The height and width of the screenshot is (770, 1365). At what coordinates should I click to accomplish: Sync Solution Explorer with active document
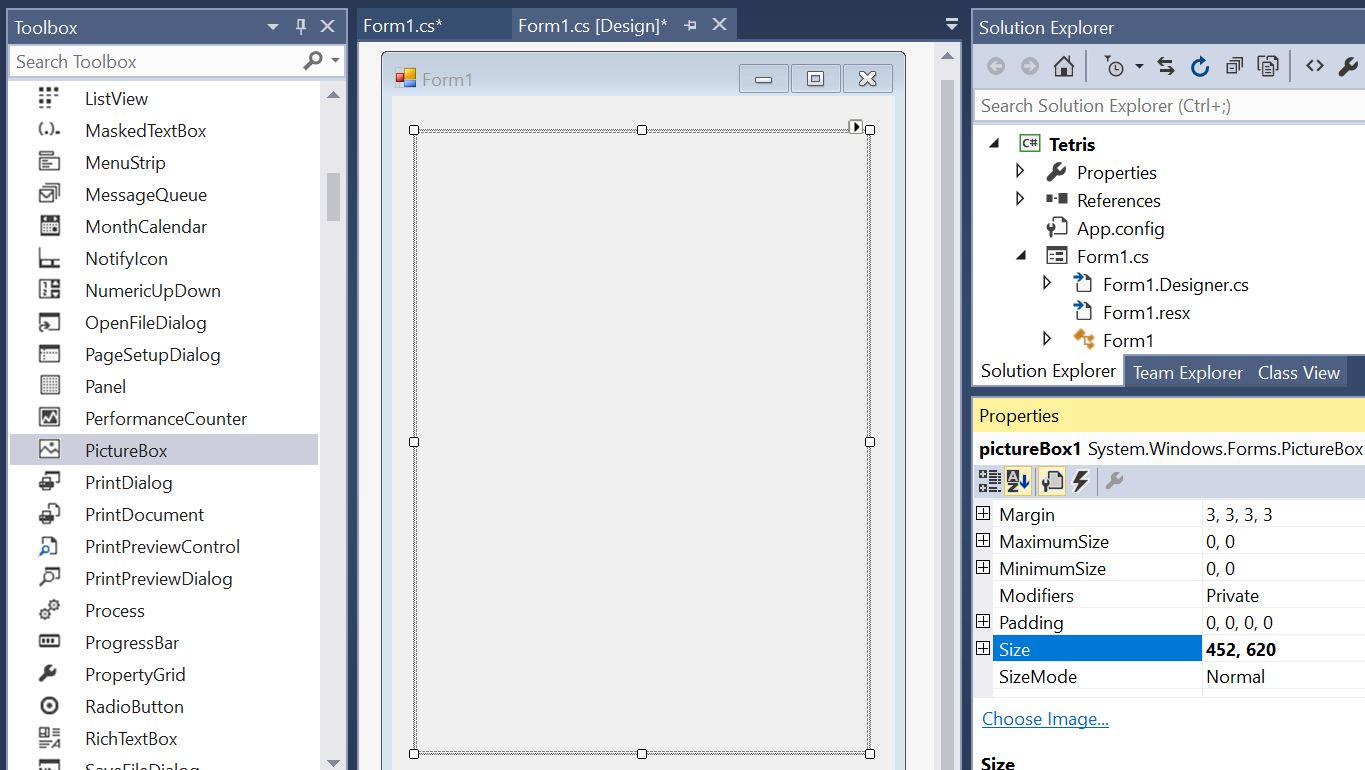[1165, 65]
